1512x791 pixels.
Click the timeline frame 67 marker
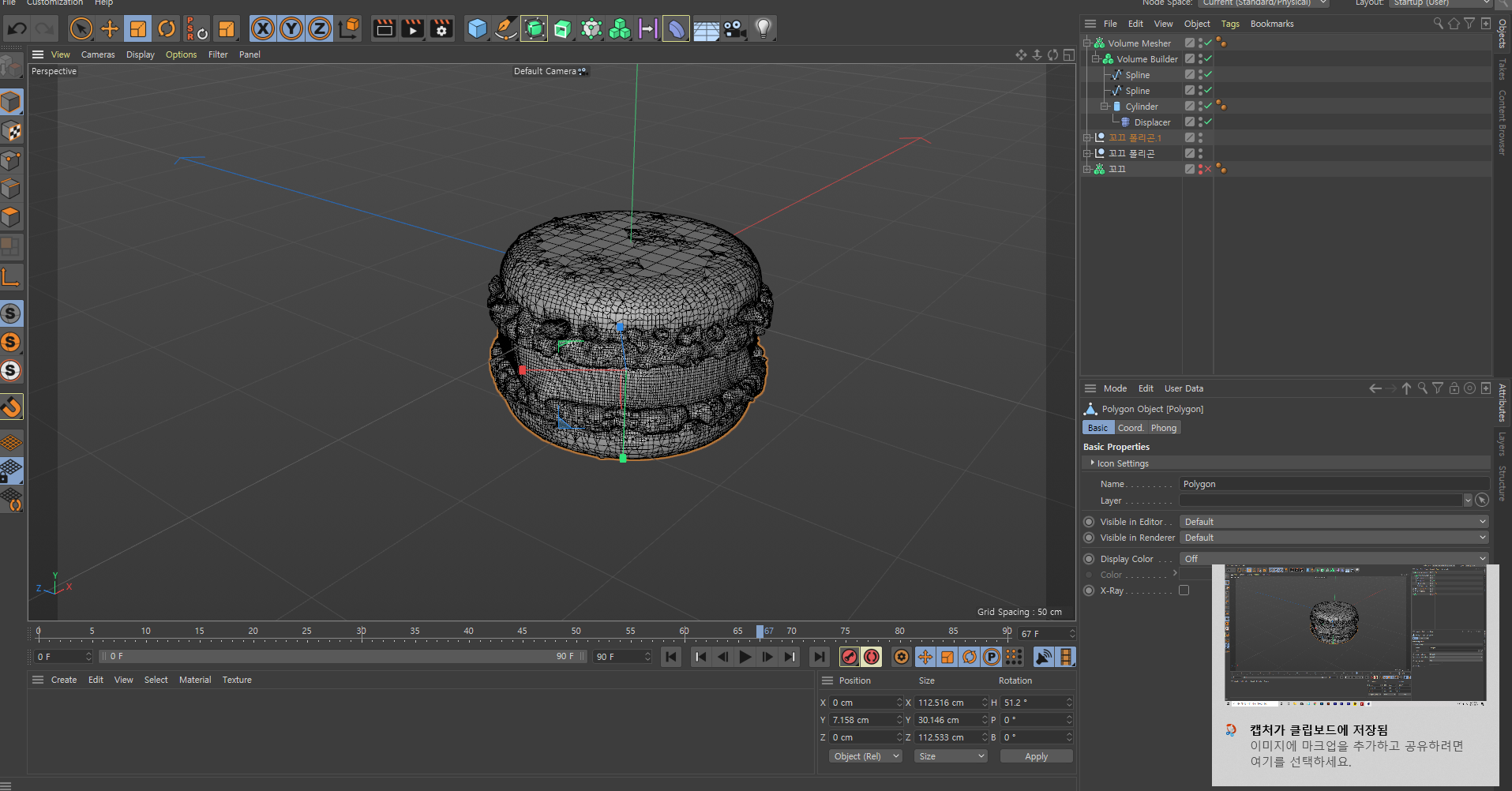click(760, 632)
